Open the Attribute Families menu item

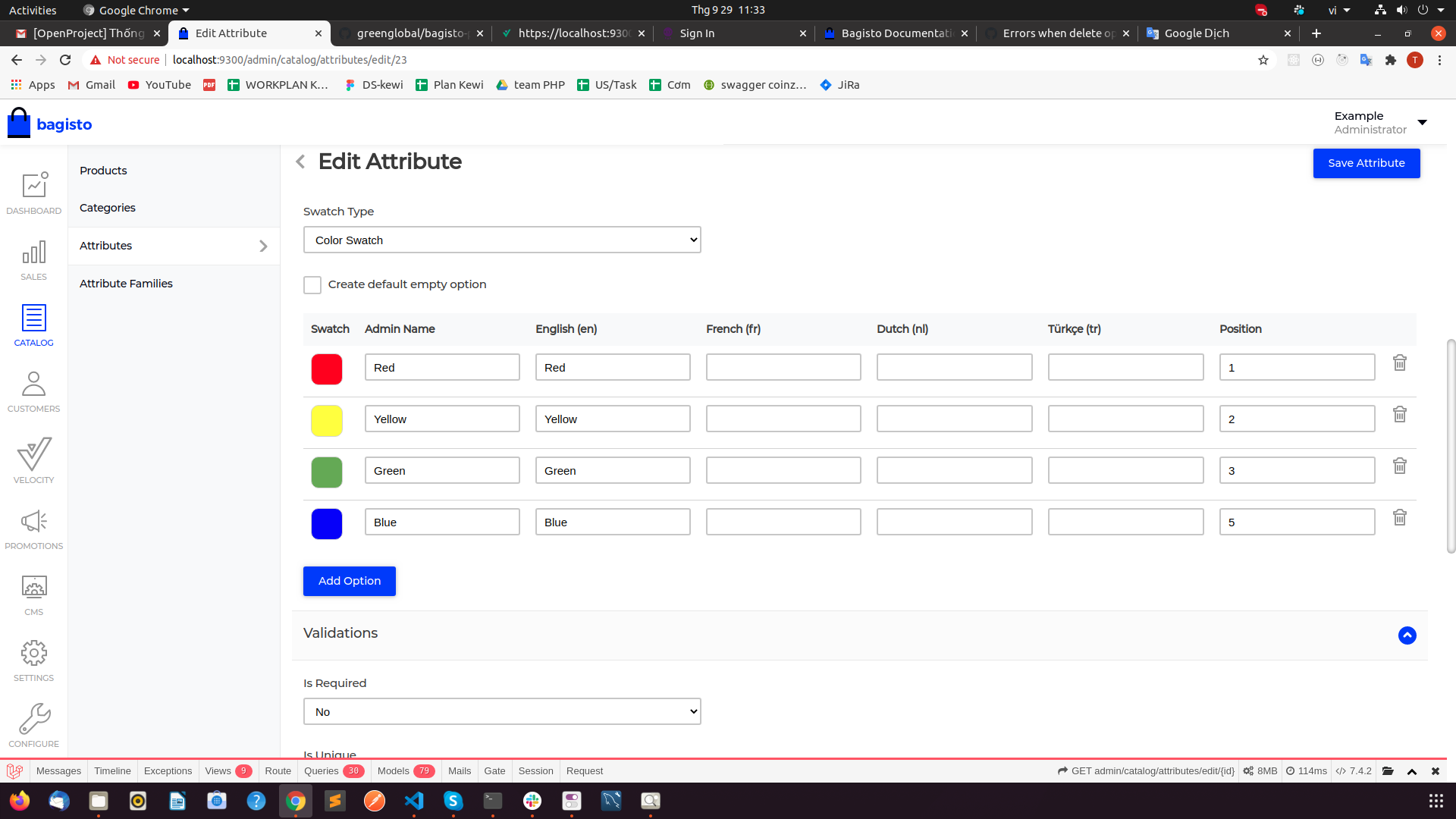tap(126, 284)
